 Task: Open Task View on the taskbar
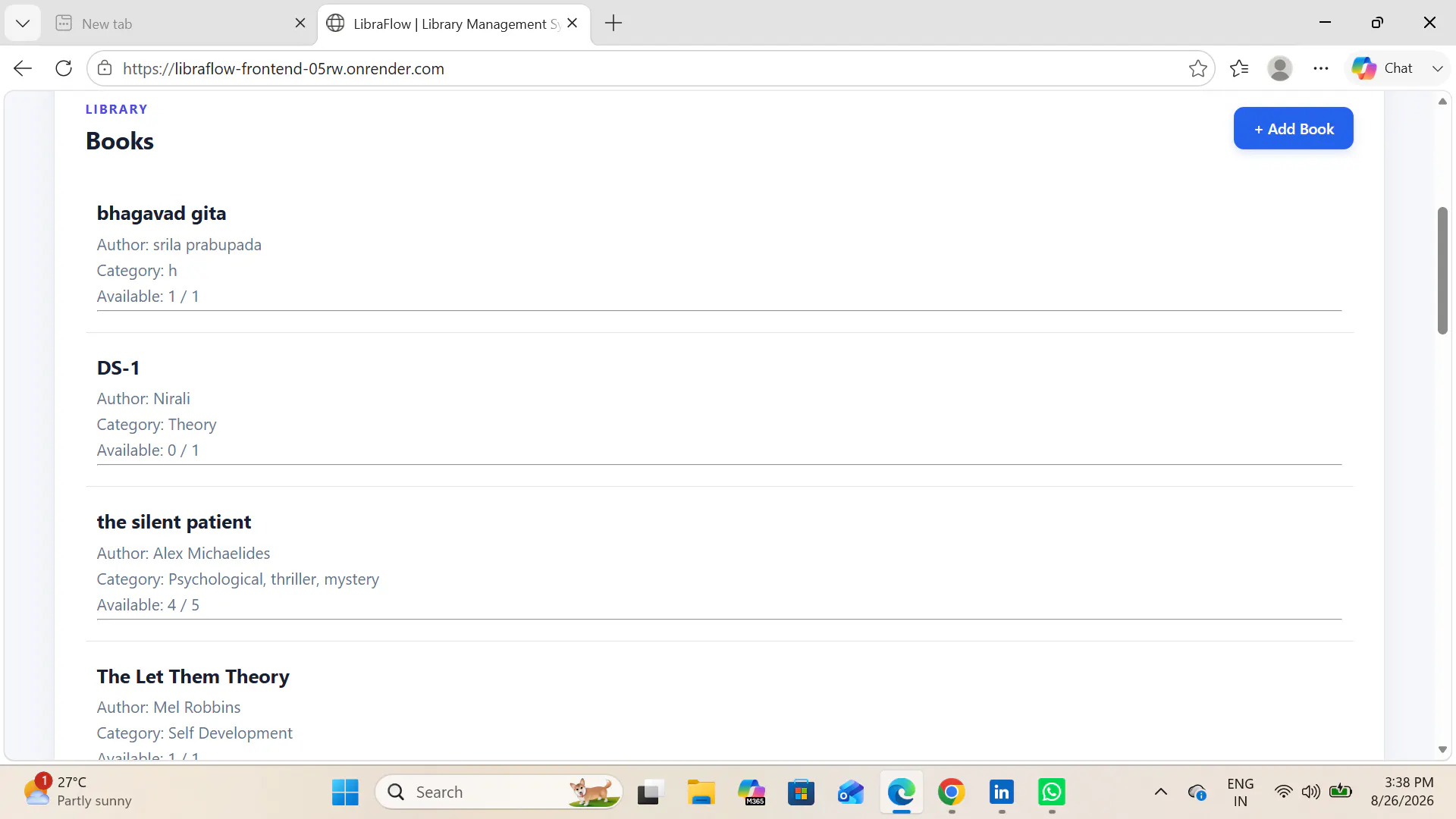coord(651,792)
